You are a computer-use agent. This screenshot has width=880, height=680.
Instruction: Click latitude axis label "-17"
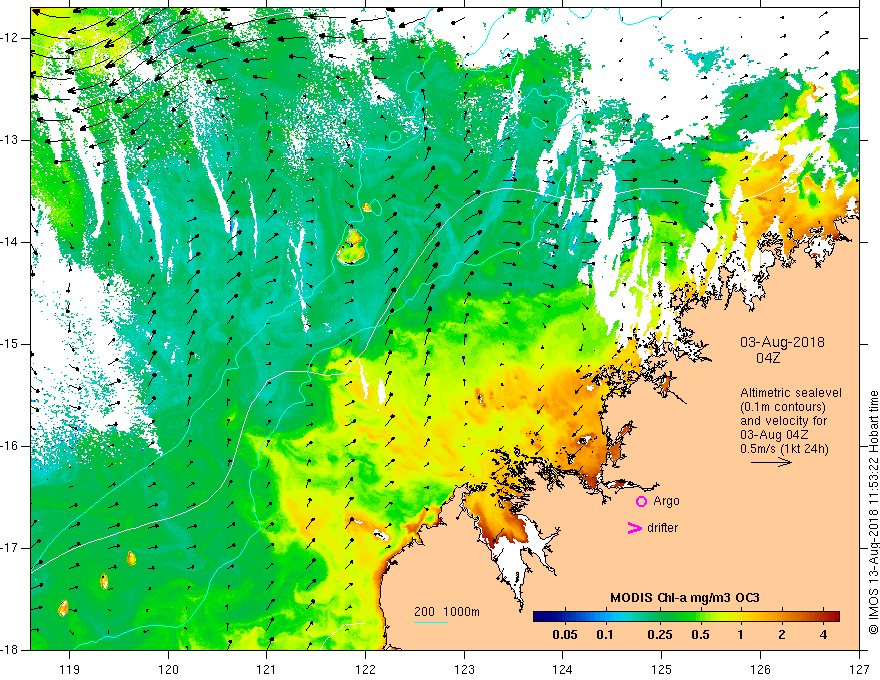point(11,548)
